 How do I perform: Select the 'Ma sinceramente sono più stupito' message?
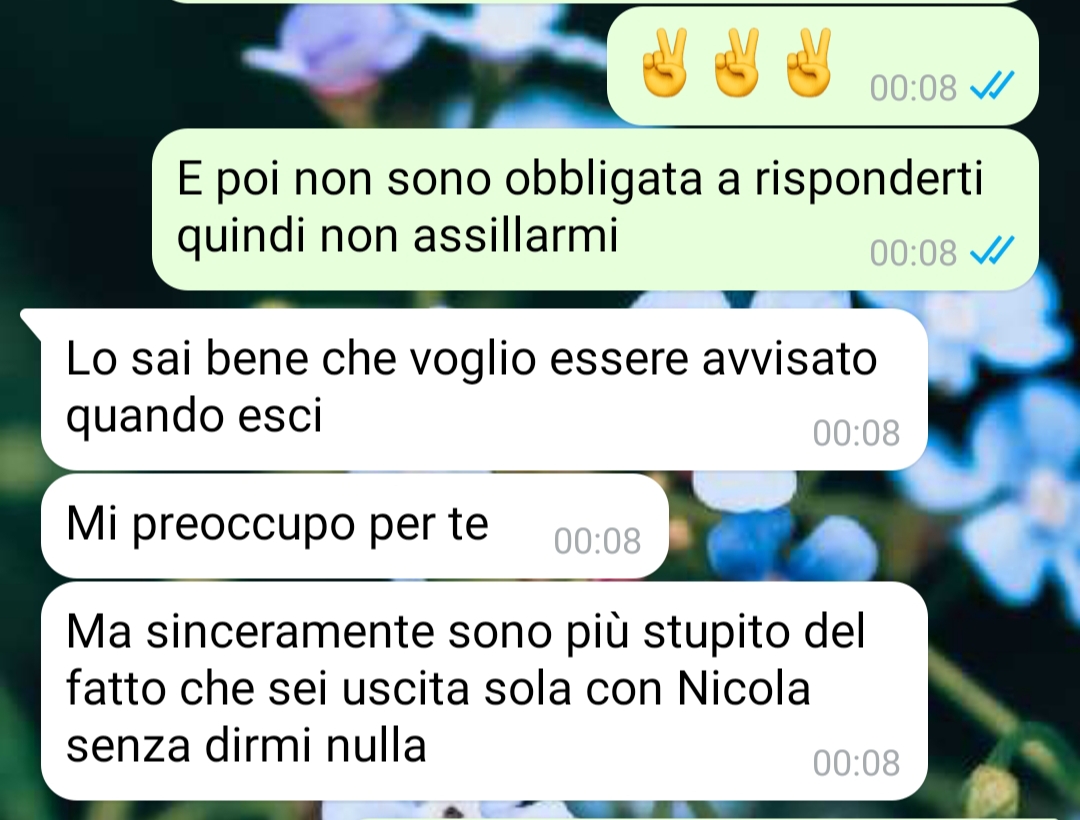(484, 691)
